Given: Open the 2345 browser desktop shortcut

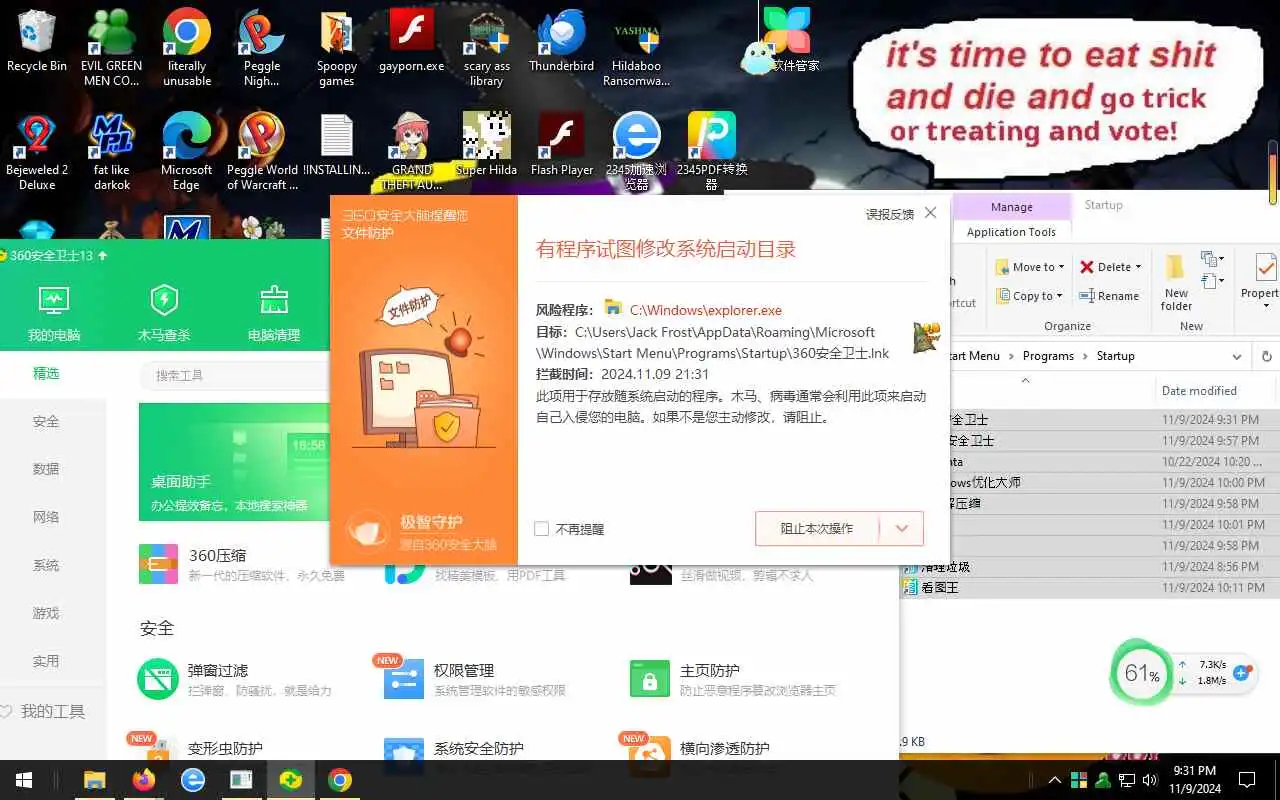Looking at the screenshot, I should tap(637, 151).
